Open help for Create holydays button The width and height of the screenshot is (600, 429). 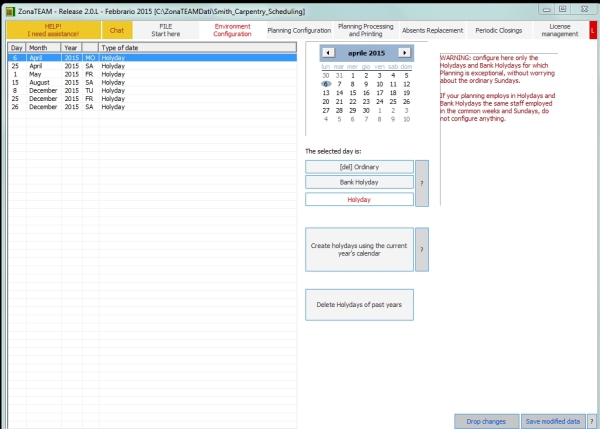(422, 250)
